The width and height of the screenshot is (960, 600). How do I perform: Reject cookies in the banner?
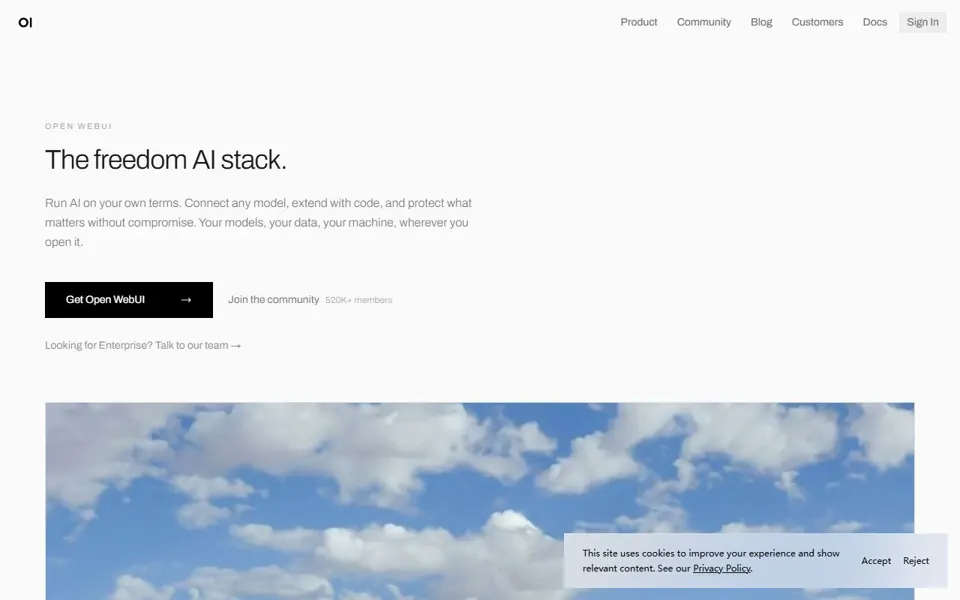click(x=915, y=561)
